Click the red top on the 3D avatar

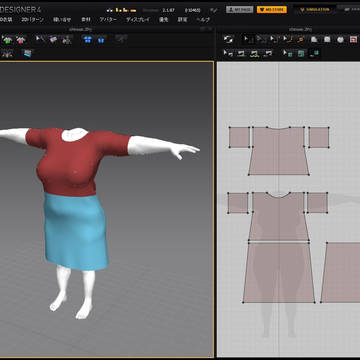75,163
